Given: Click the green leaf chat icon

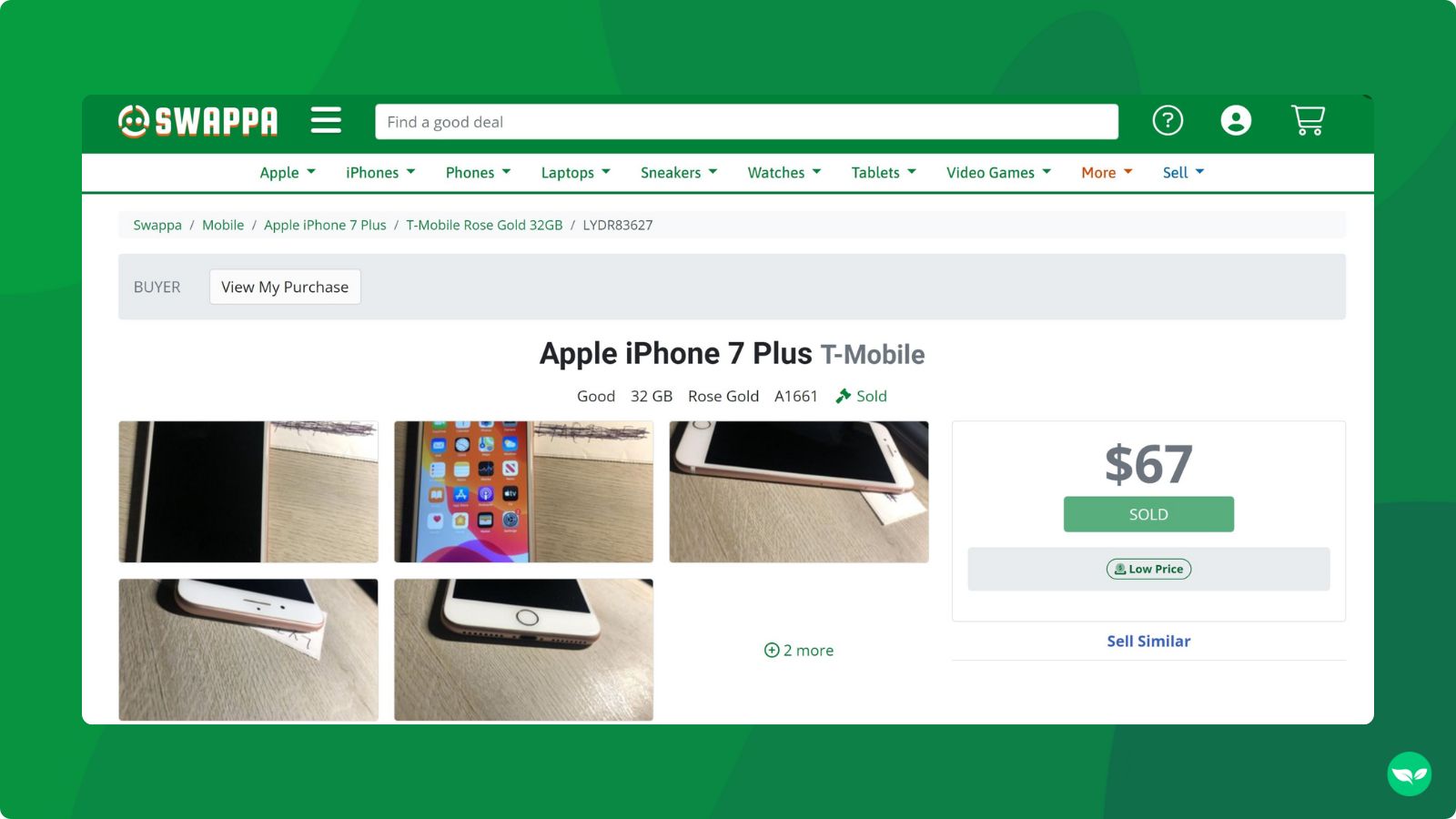Looking at the screenshot, I should (1409, 774).
